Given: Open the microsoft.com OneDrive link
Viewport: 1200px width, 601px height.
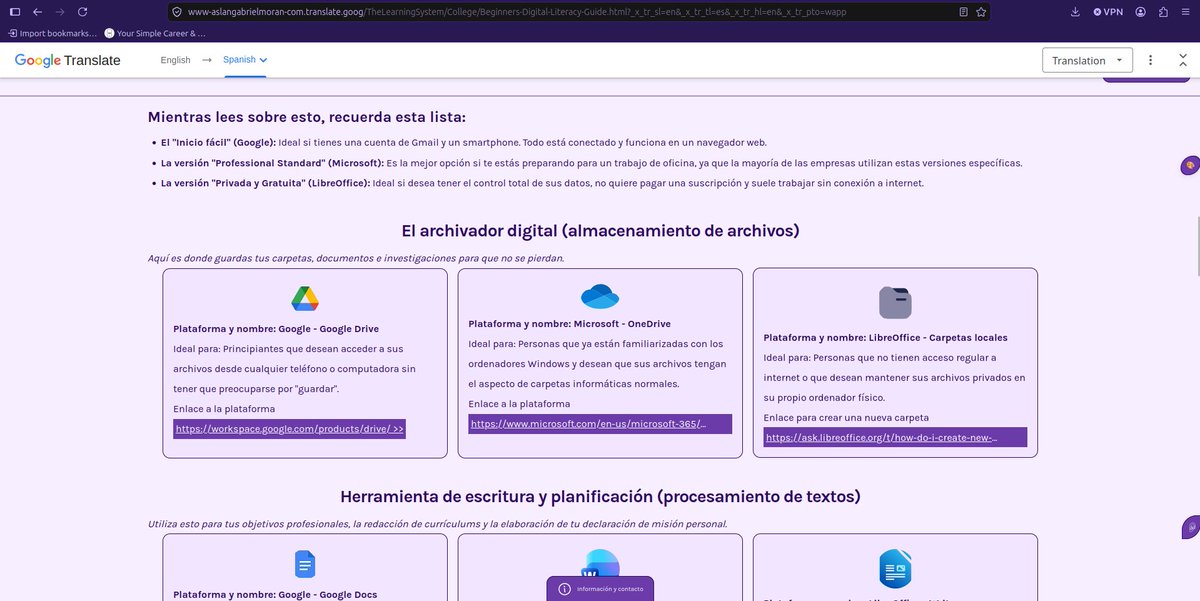Looking at the screenshot, I should tap(600, 424).
